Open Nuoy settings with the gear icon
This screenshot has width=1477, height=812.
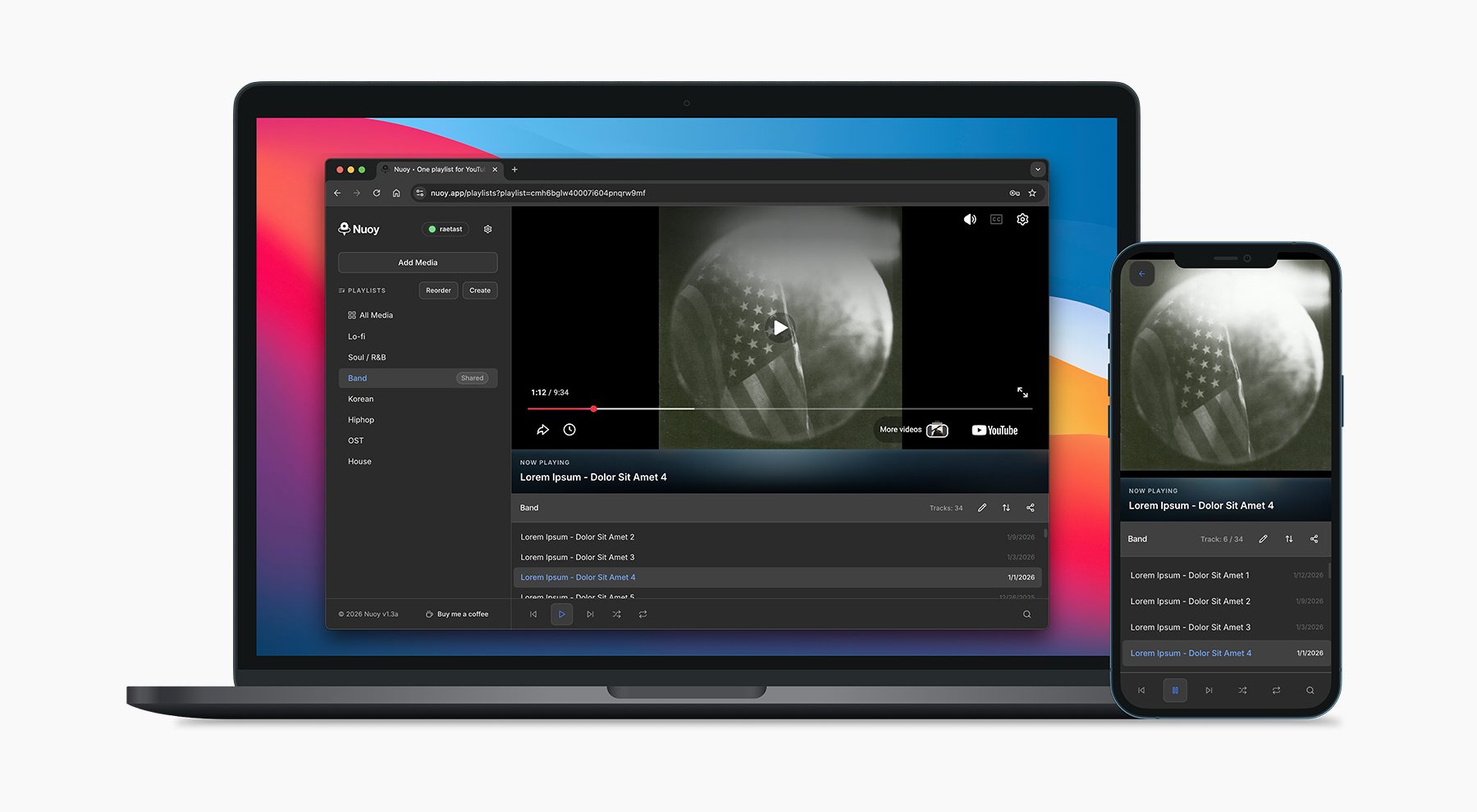[x=487, y=229]
